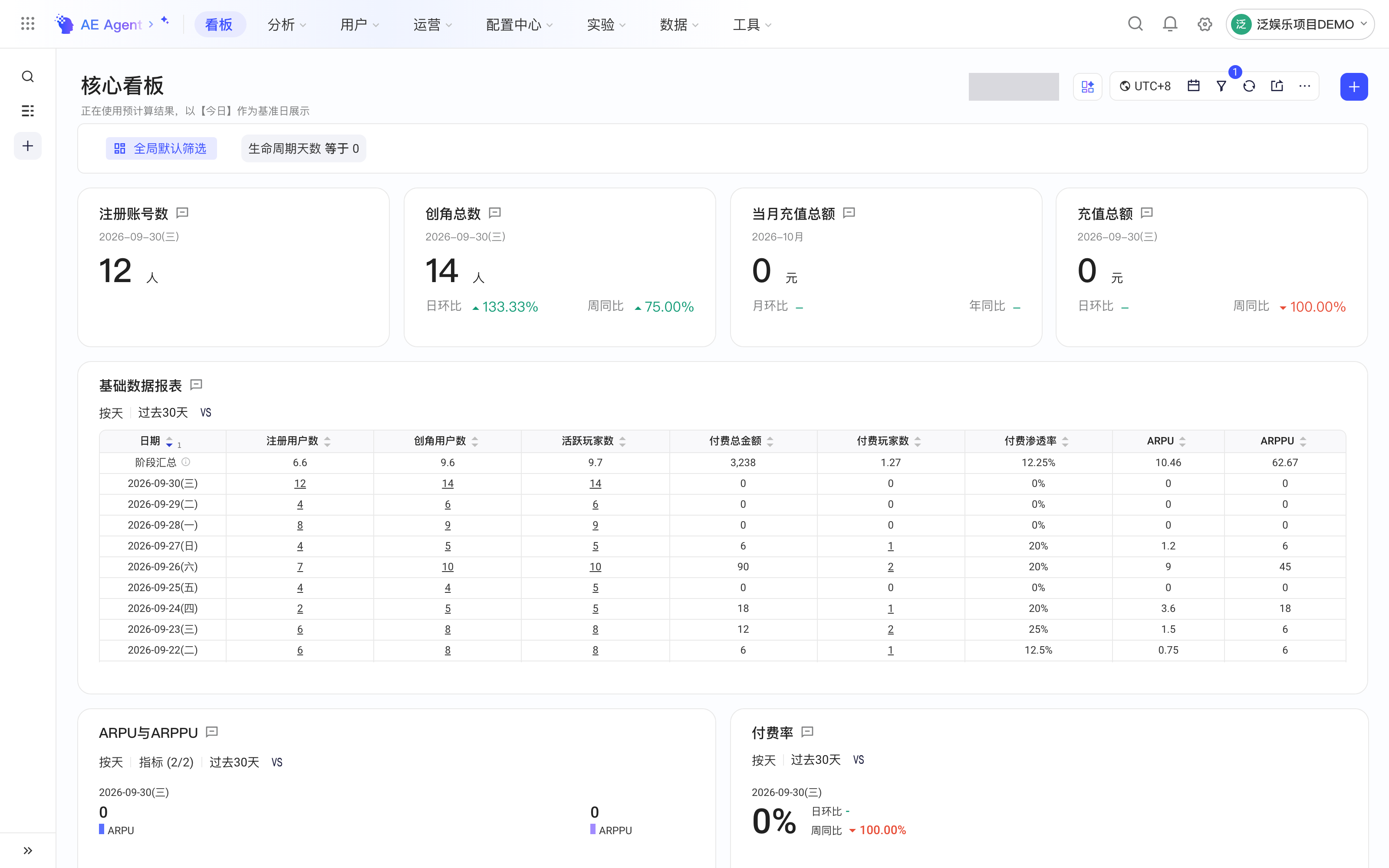Open the calendar date picker icon
The width and height of the screenshot is (1389, 868).
coord(1193,86)
